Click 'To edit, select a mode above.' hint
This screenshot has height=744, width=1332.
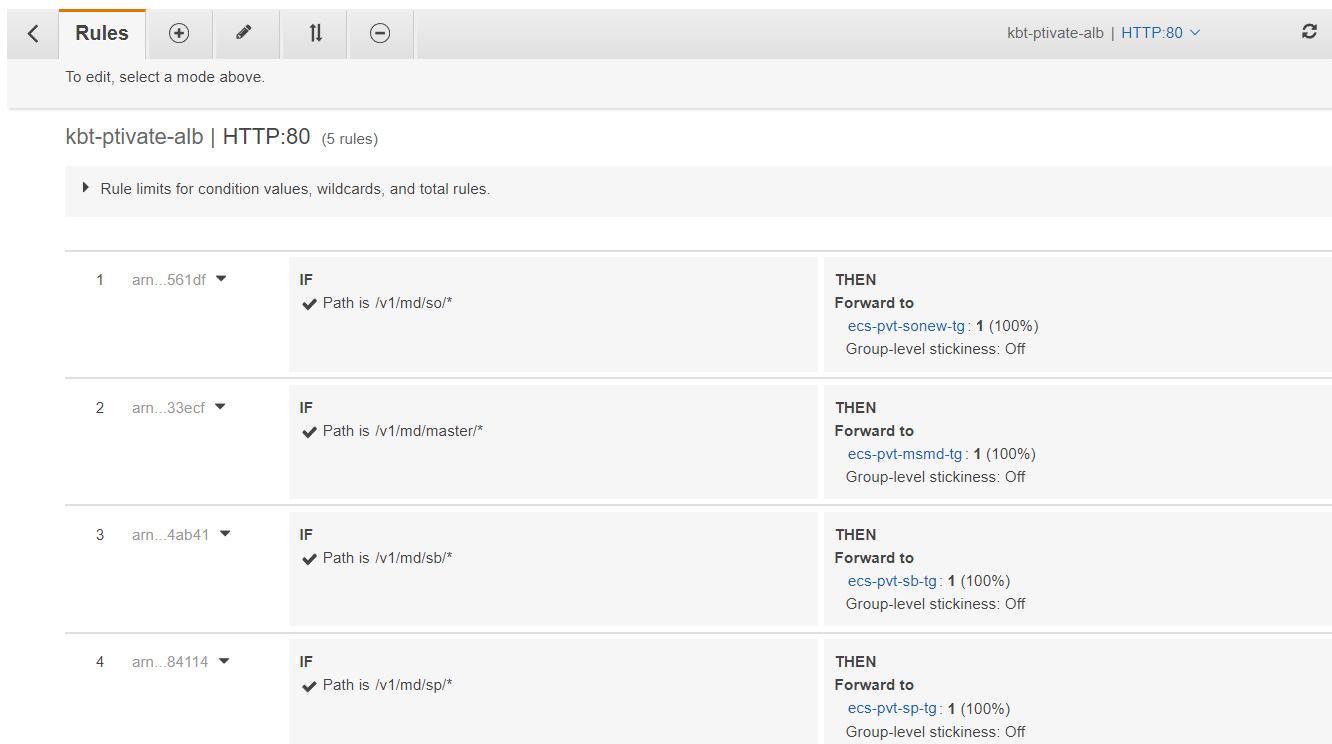[165, 77]
